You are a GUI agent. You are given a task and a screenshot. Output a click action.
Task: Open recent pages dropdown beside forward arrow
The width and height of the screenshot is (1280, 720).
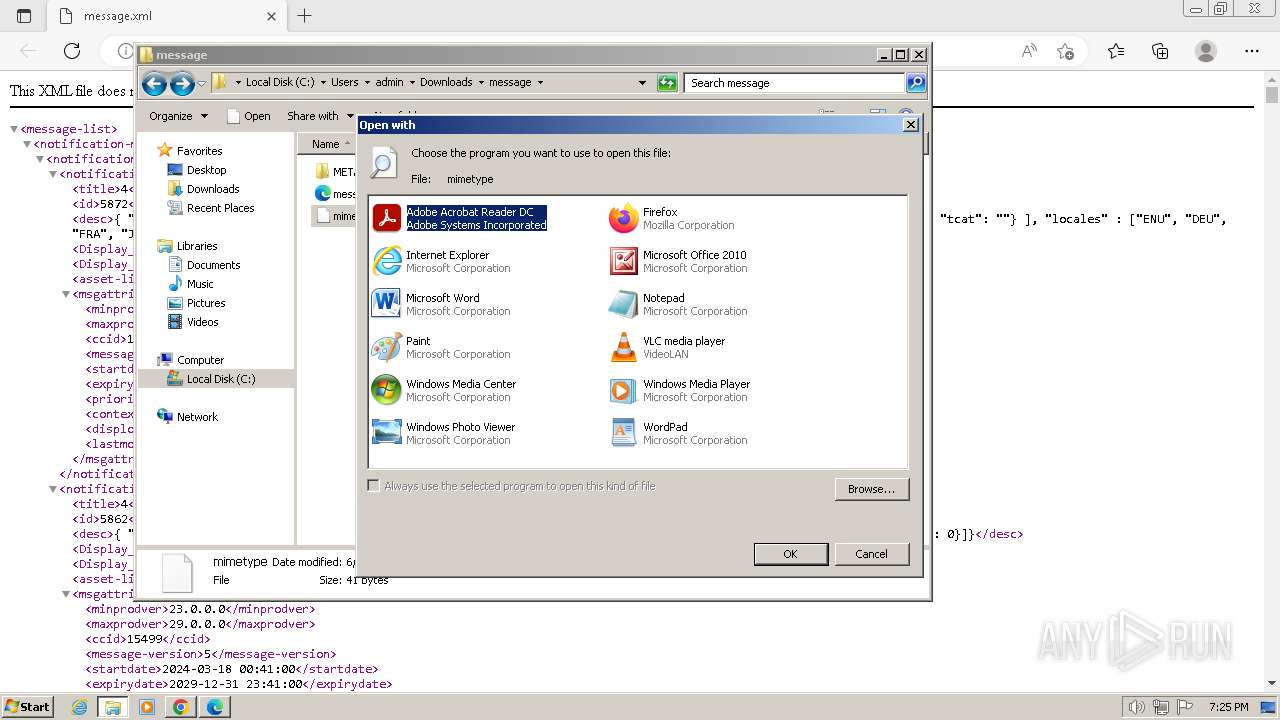pos(202,84)
